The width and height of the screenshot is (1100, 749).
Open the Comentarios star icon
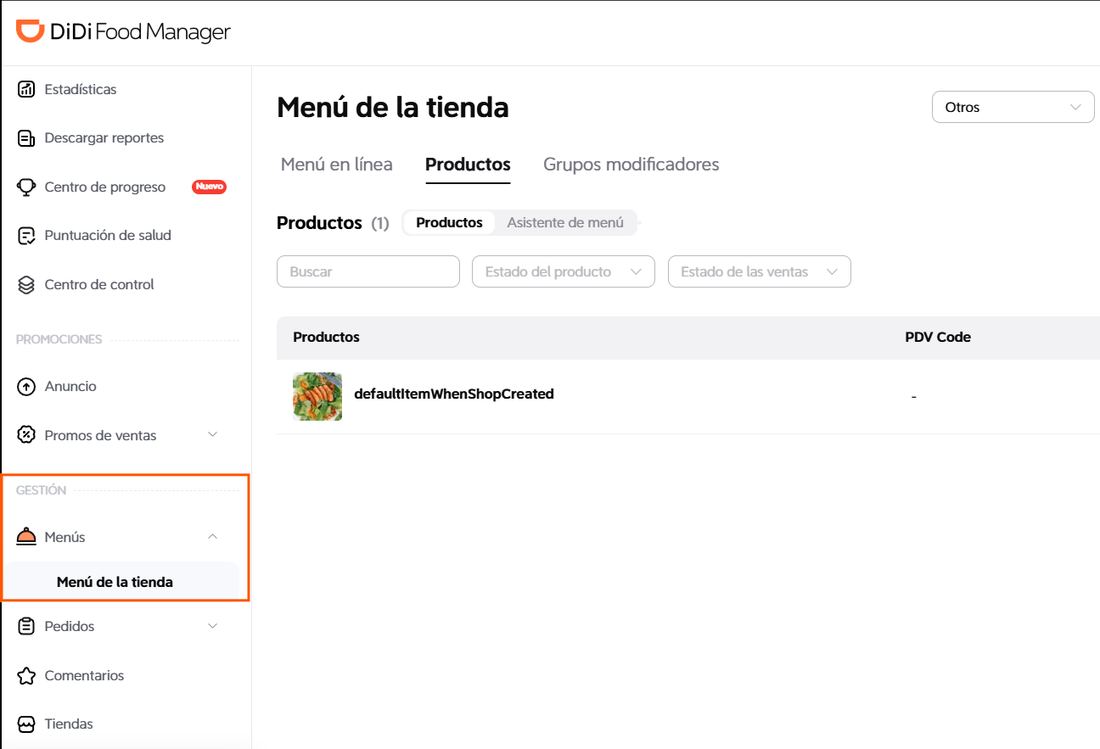point(26,675)
